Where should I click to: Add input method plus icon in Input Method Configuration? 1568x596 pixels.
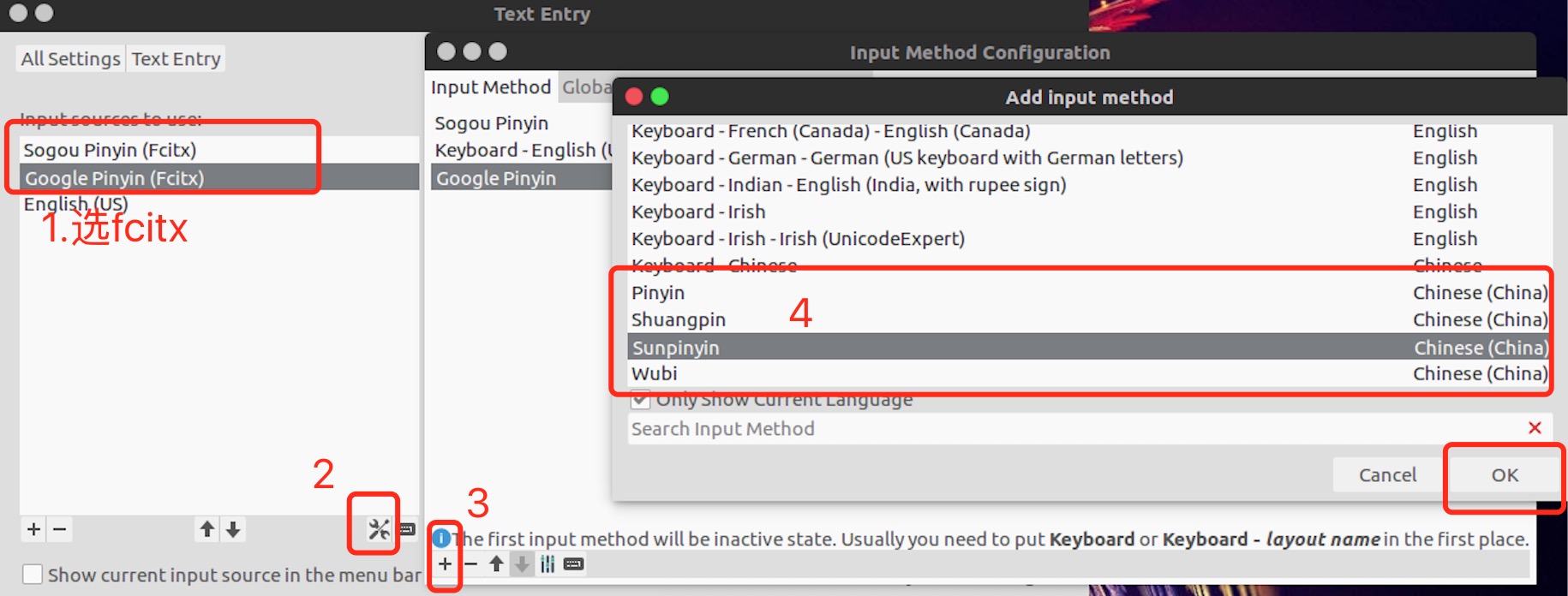[x=445, y=563]
